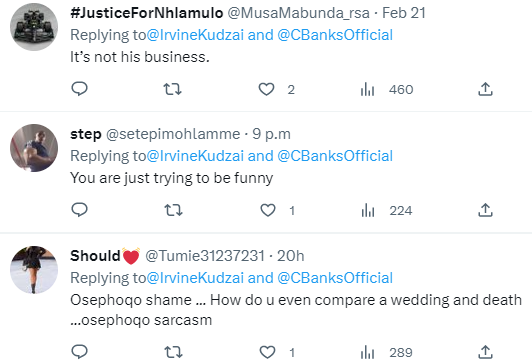
Task: Open @IrvineKudzai link in step's reply
Action: pos(195,156)
